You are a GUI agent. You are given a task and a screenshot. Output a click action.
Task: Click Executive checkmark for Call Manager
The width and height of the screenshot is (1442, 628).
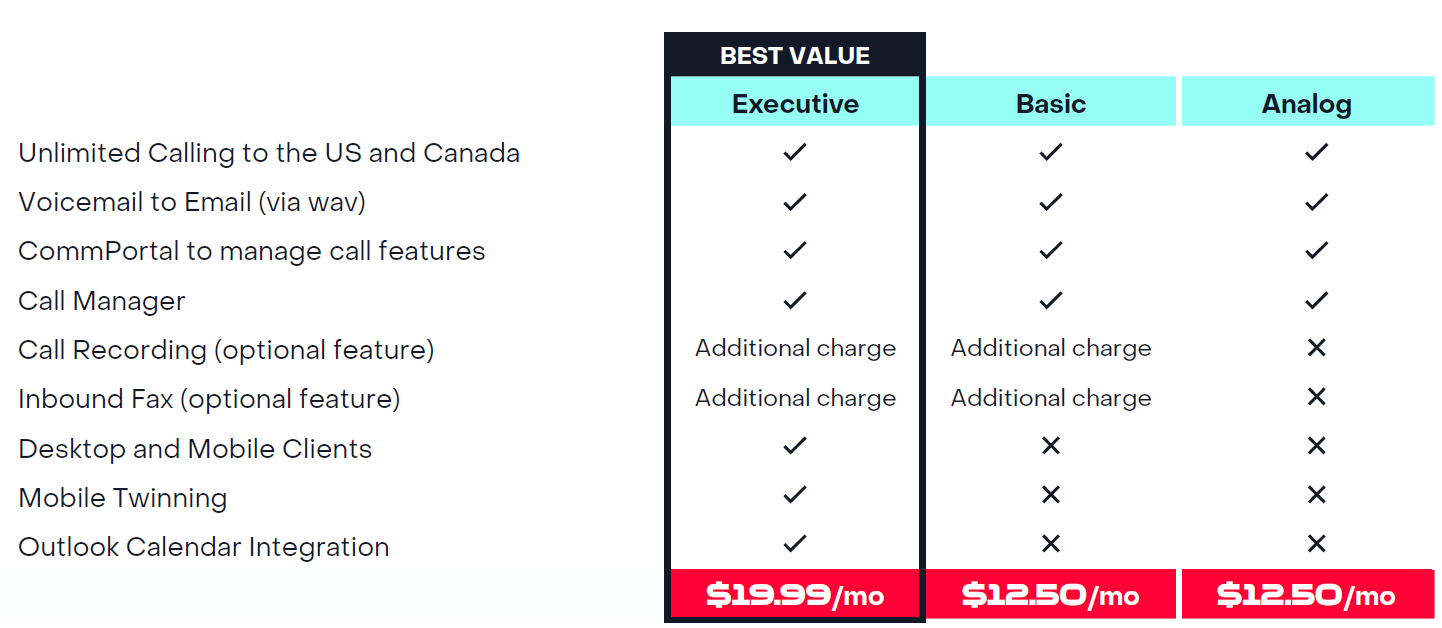(x=795, y=300)
